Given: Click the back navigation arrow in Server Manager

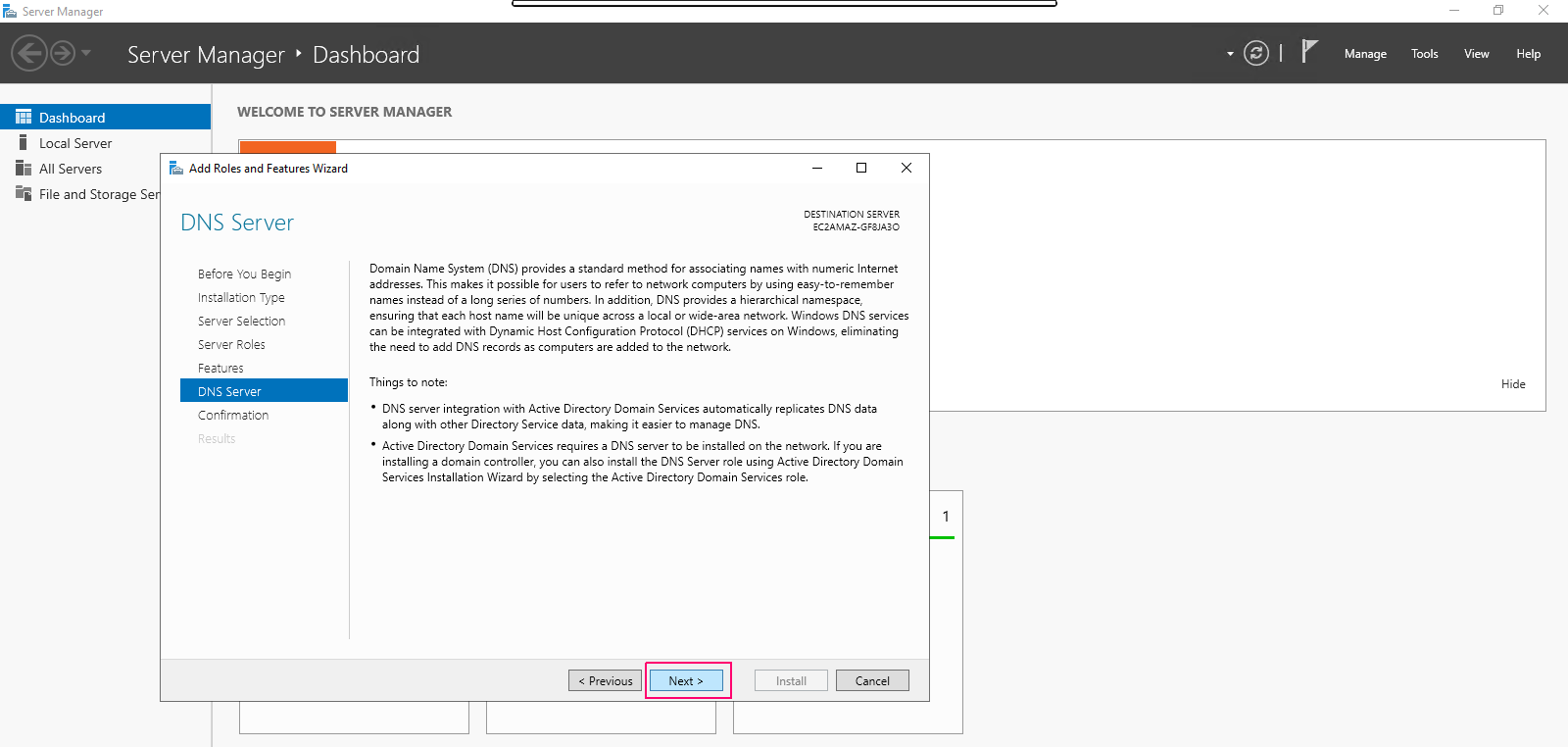Looking at the screenshot, I should 29,53.
